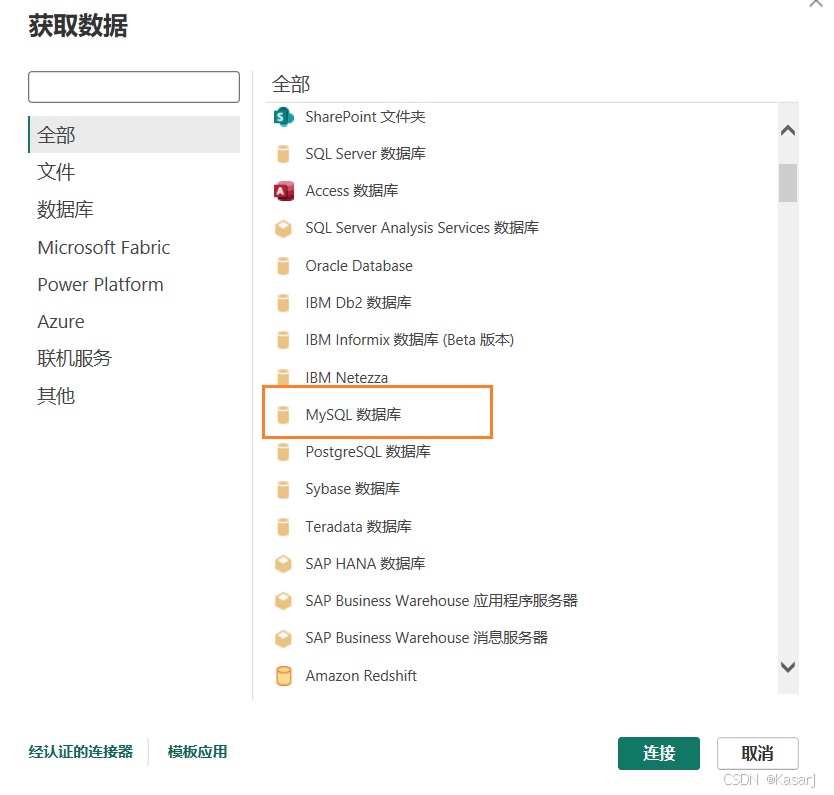834x795 pixels.
Task: Click the IBM Db2 database icon
Action: point(283,303)
